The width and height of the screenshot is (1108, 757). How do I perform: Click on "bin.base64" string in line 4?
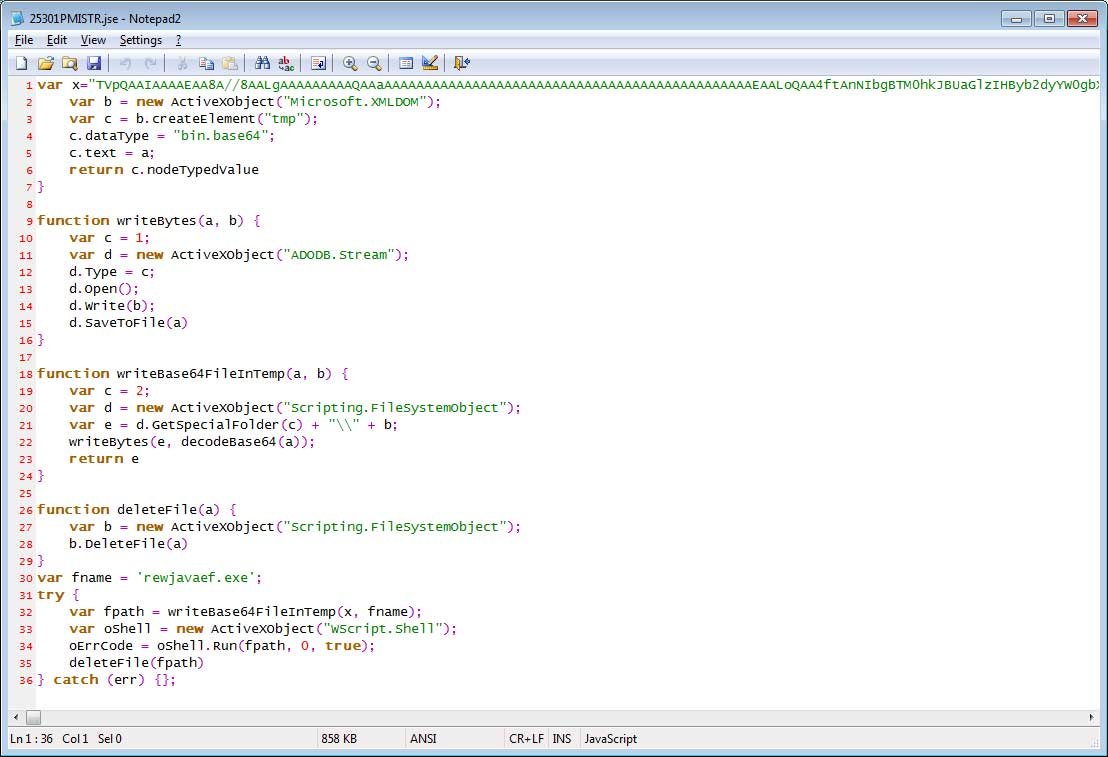(x=220, y=136)
